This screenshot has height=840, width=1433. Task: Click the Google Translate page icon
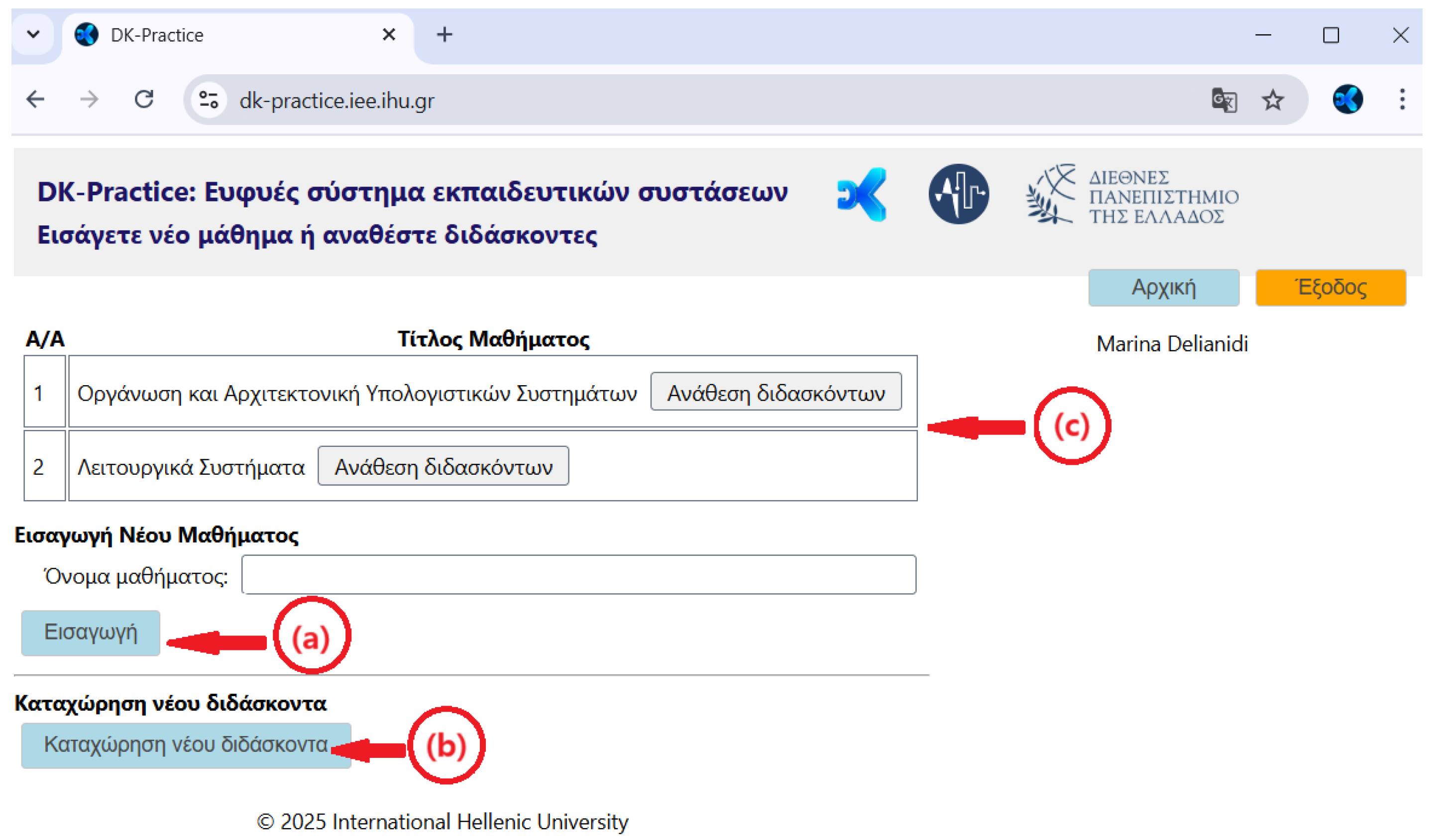(x=1224, y=101)
